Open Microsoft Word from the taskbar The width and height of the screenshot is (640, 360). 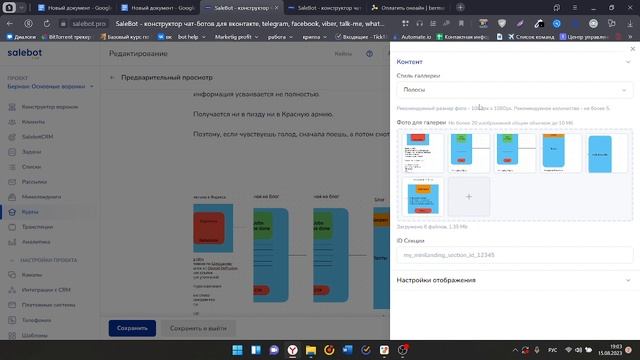pyautogui.click(x=347, y=350)
